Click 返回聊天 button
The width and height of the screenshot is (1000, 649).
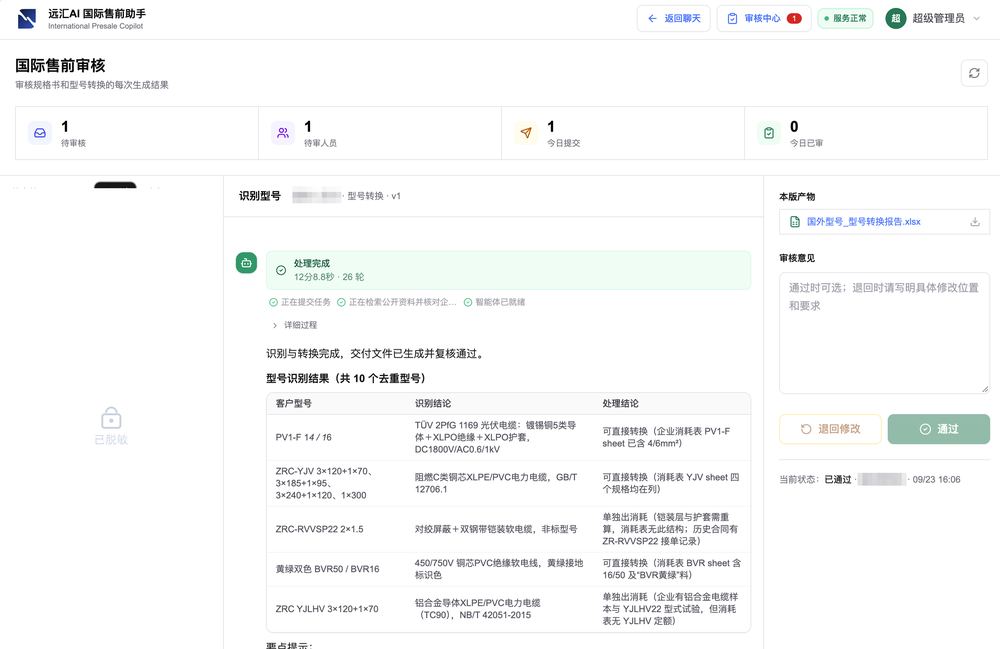(673, 18)
